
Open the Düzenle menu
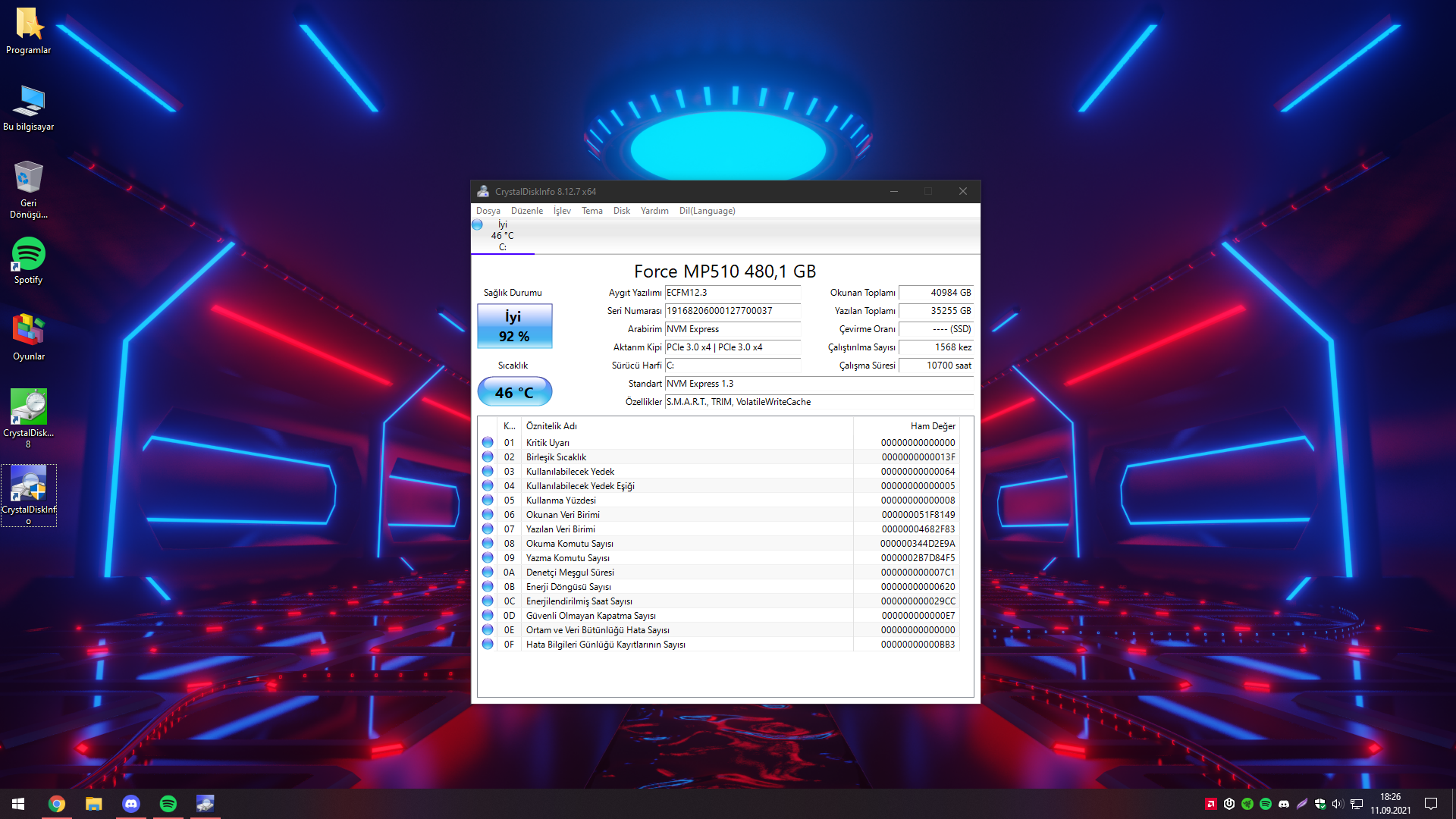526,211
